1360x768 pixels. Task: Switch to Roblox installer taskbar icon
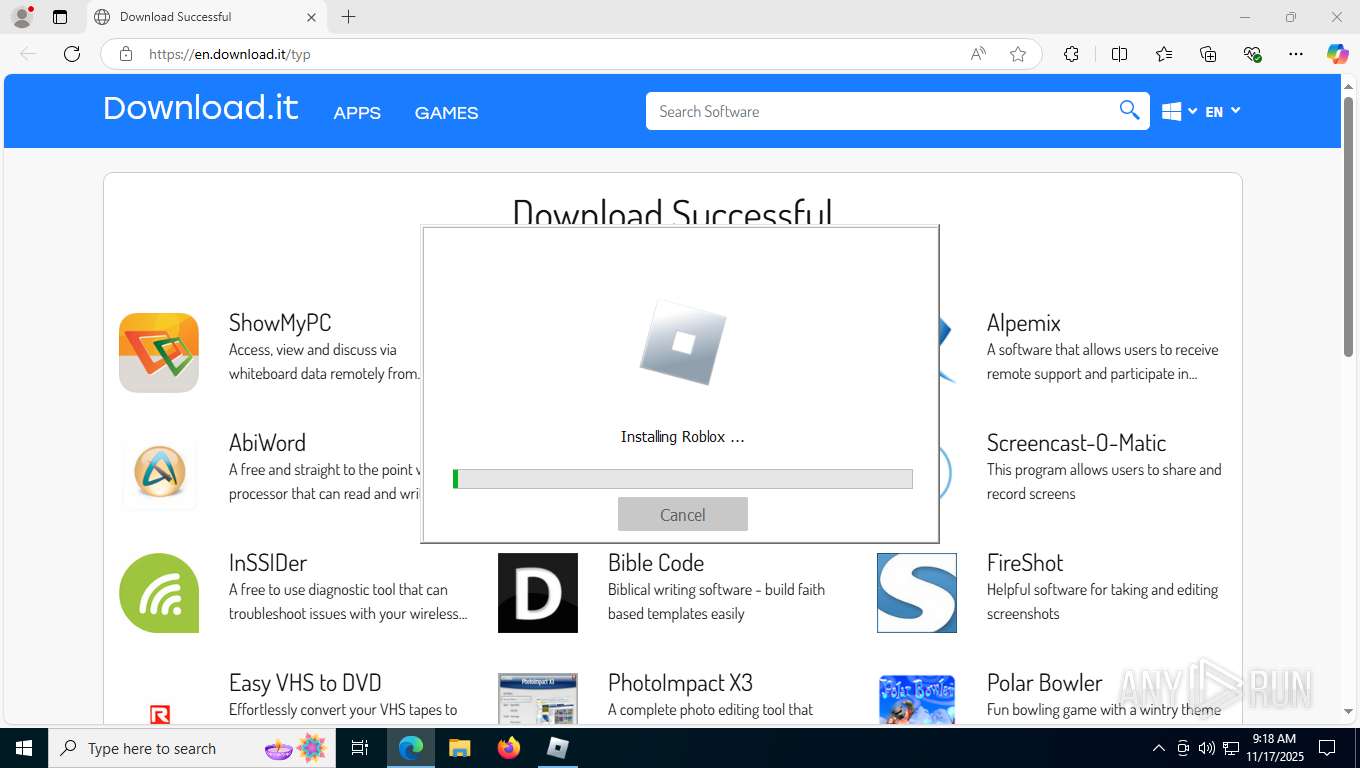558,748
